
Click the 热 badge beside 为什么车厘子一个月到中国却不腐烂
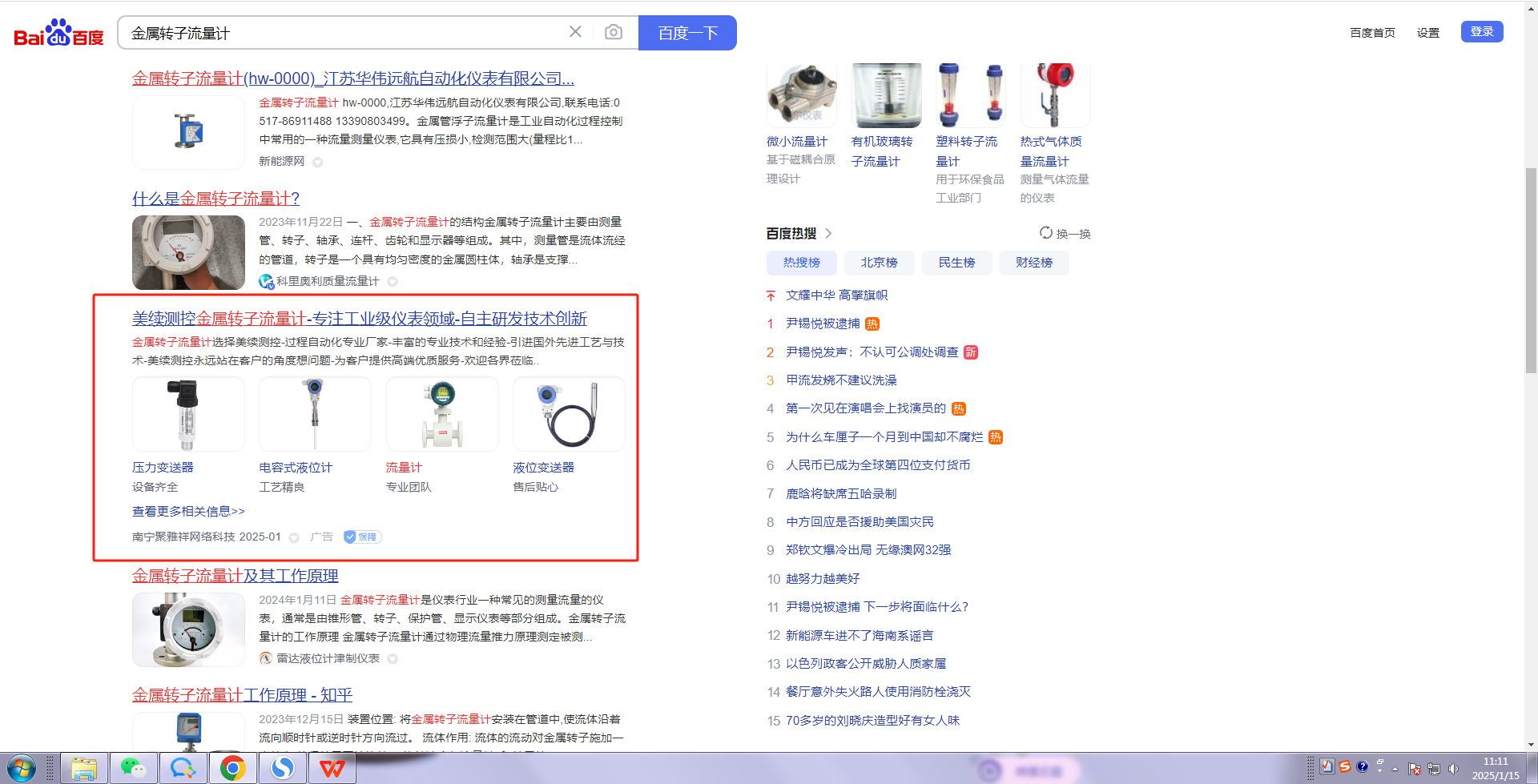pyautogui.click(x=996, y=437)
